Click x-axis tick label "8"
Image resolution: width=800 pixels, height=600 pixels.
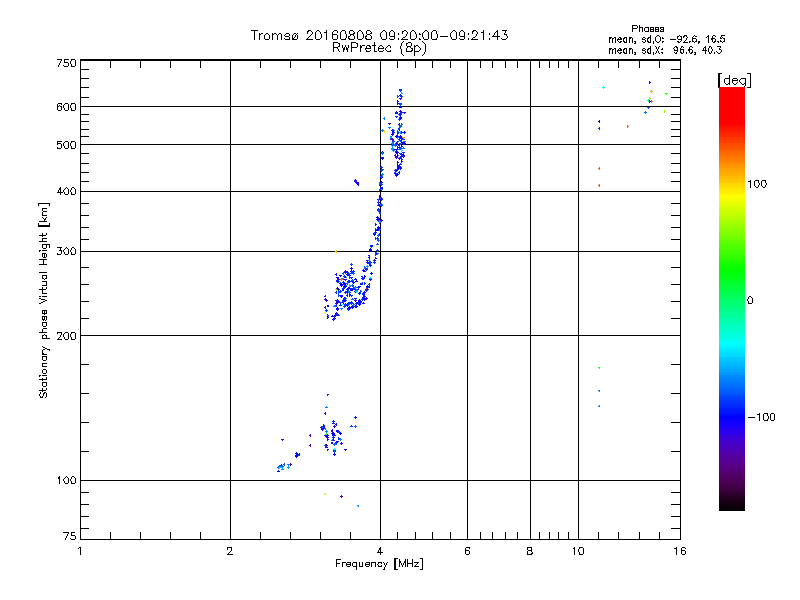click(530, 551)
